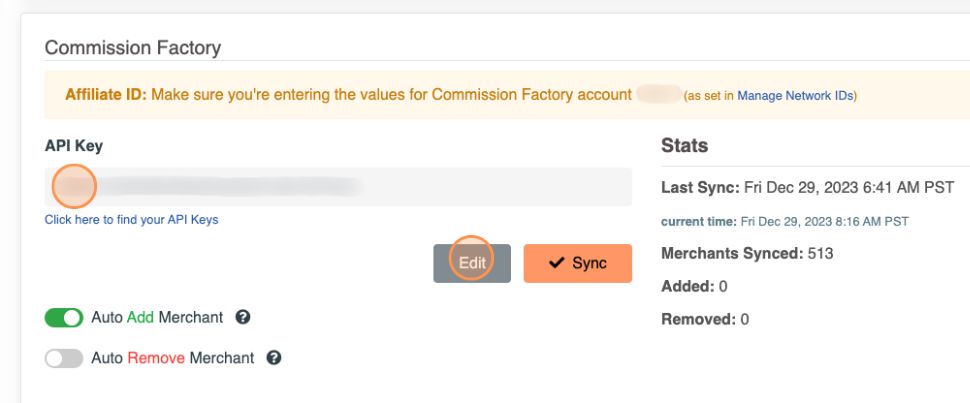
Task: Click the Commission Factory section heading
Action: pyautogui.click(x=133, y=47)
